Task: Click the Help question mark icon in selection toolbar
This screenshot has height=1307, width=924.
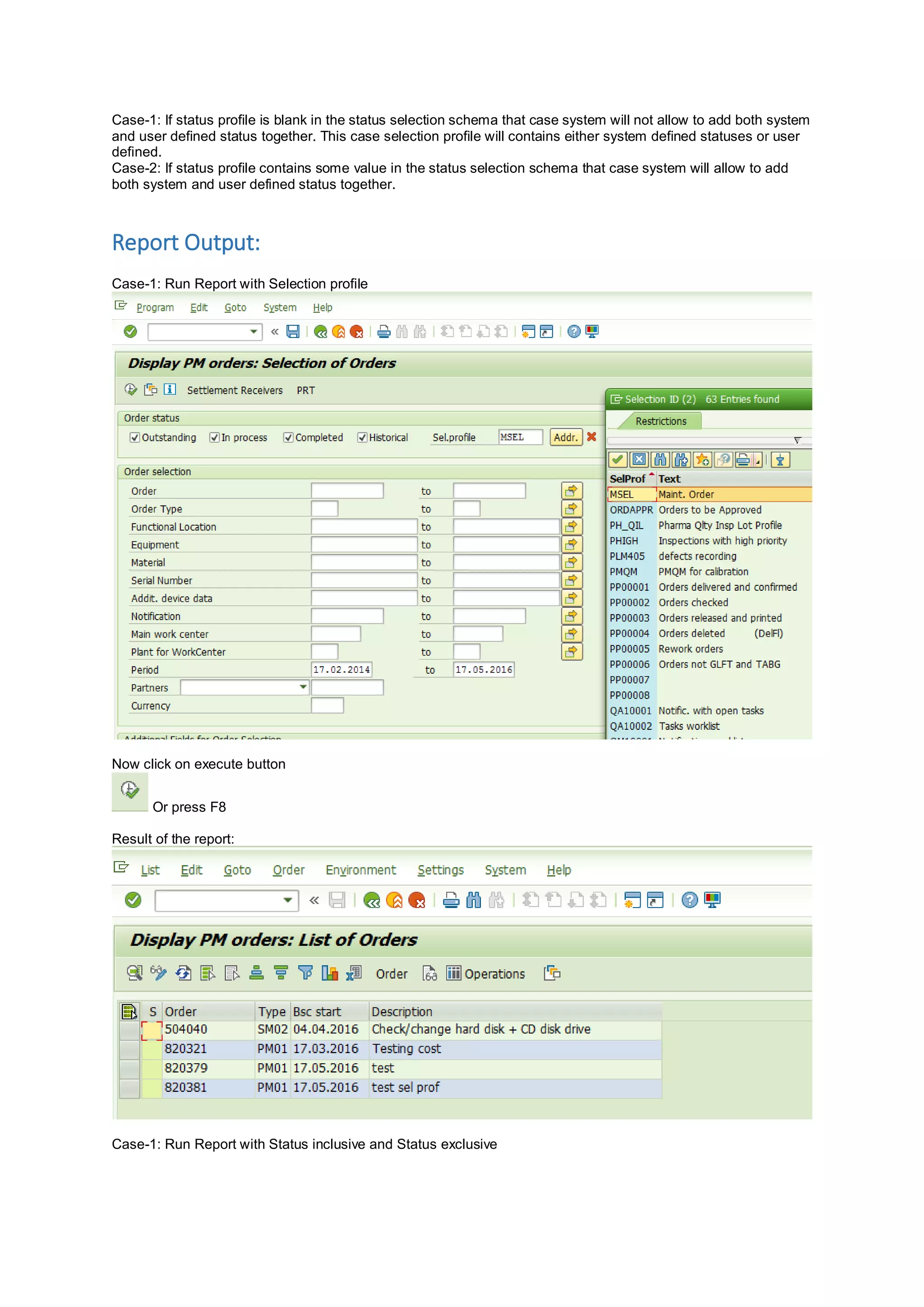Action: 574,331
